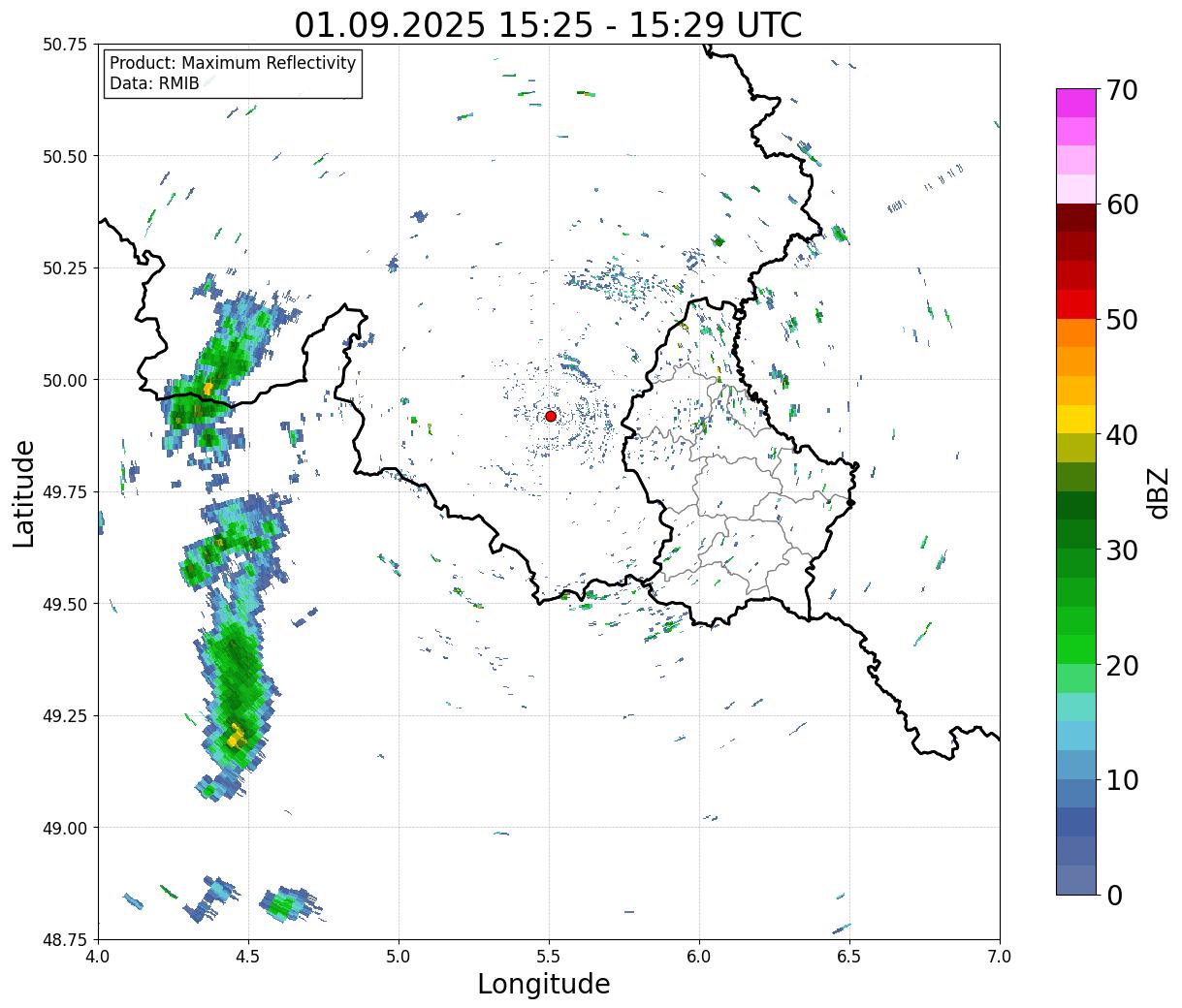Click the 49.00 latitude tick label
Screen dimensions: 1182x1008
tap(64, 828)
